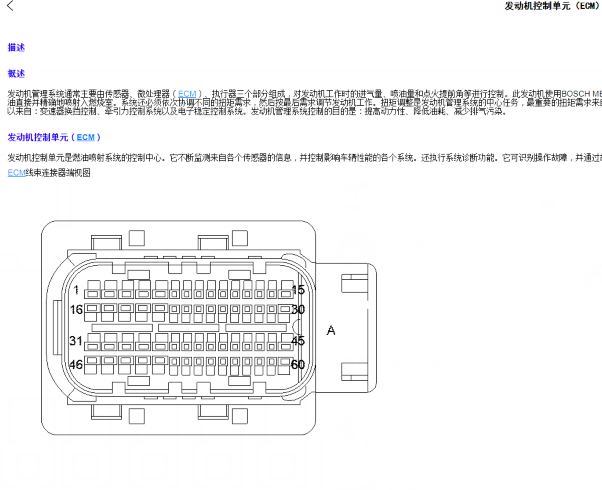Open the ECM link before the connector view caption
This screenshot has height=490, width=602.
pos(17,173)
